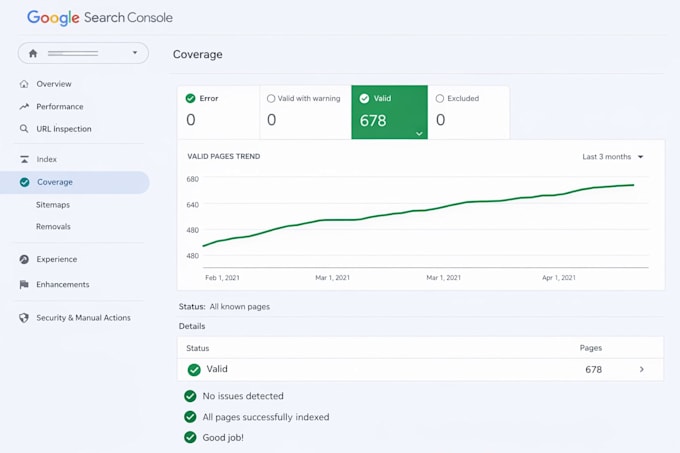Click the No issues detected text
Viewport: 680px width, 453px height.
pyautogui.click(x=243, y=396)
